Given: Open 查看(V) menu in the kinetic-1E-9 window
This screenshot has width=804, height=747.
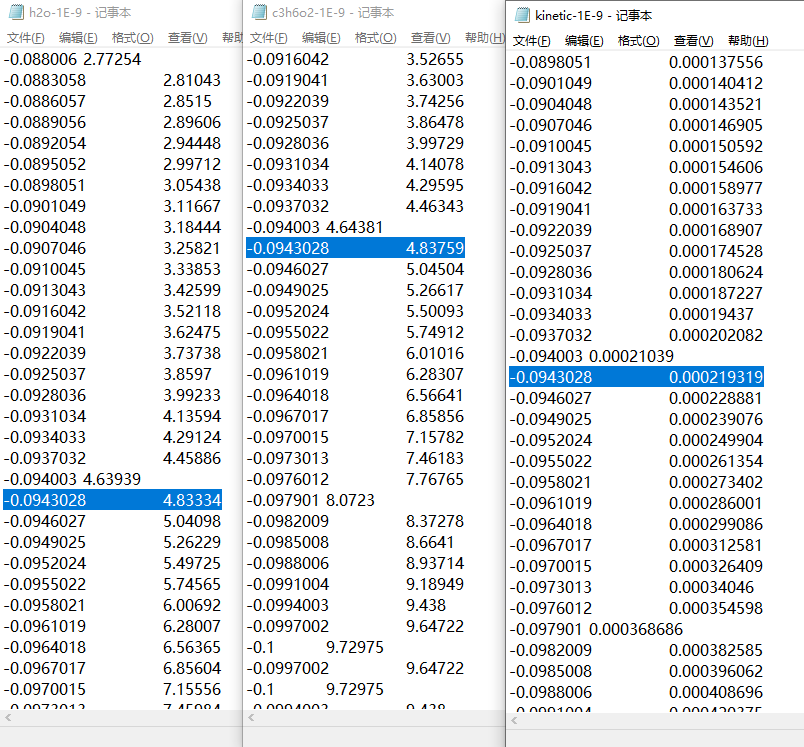Looking at the screenshot, I should [x=693, y=41].
